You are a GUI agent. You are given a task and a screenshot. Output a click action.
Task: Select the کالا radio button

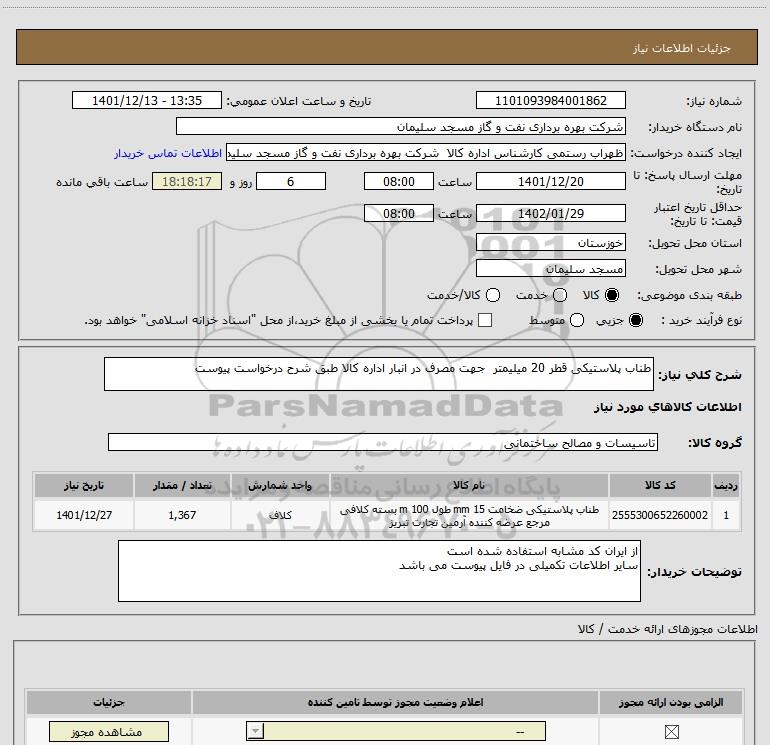612,295
